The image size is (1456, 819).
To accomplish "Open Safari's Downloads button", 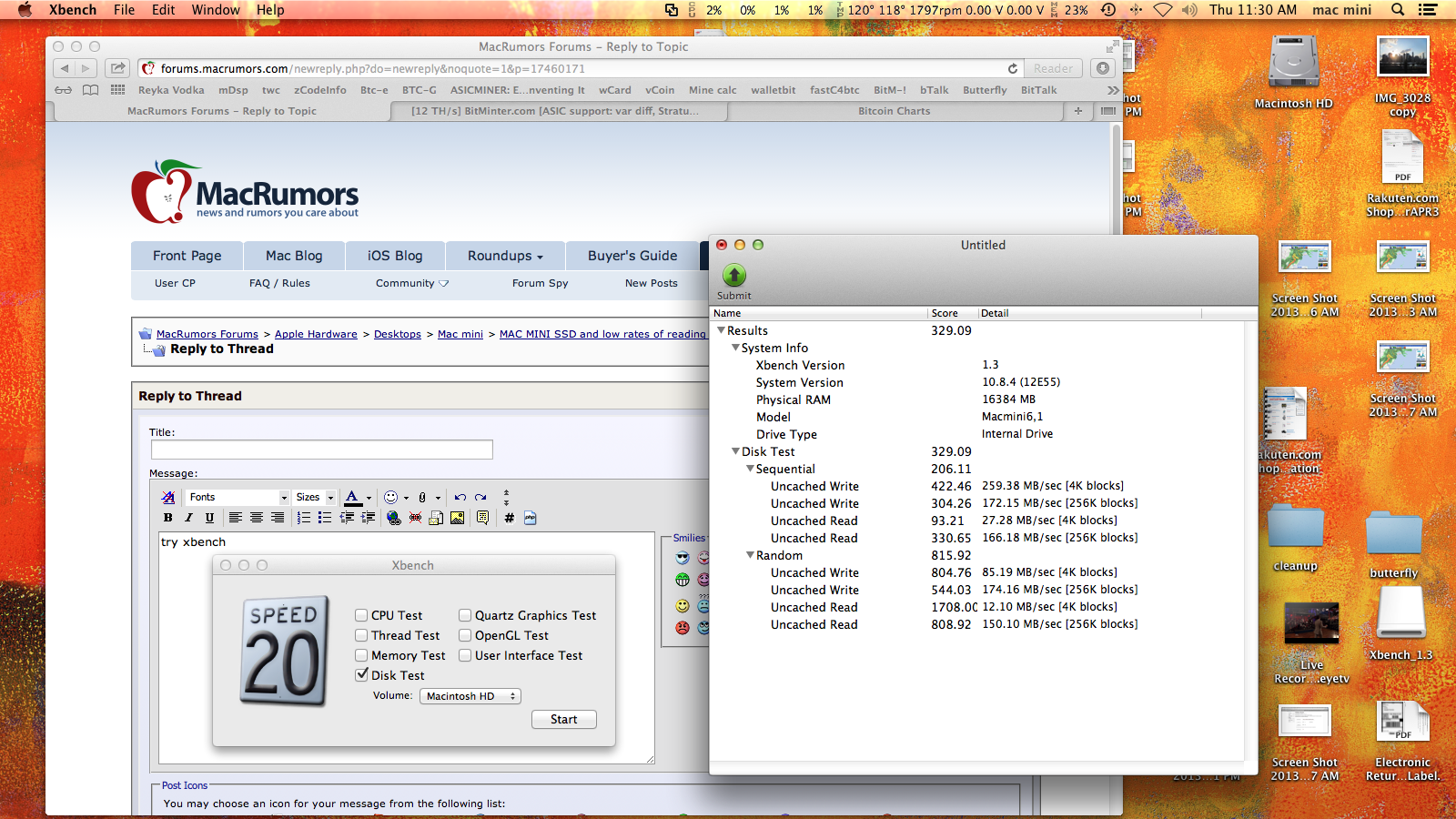I will [1103, 68].
